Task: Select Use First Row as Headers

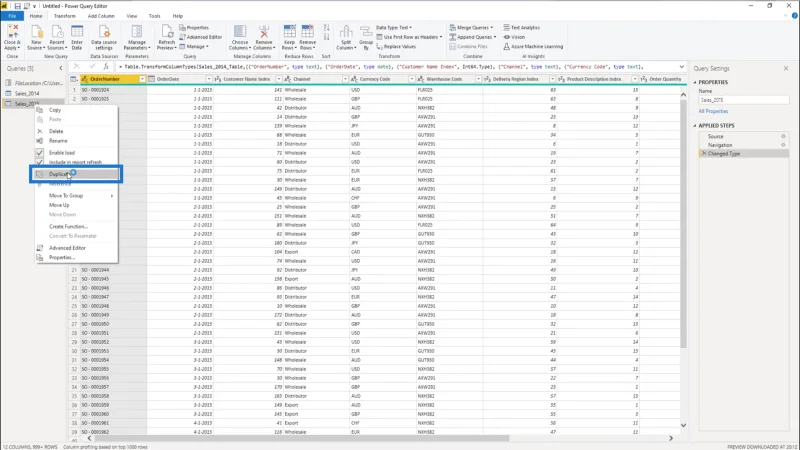Action: pyautogui.click(x=410, y=37)
